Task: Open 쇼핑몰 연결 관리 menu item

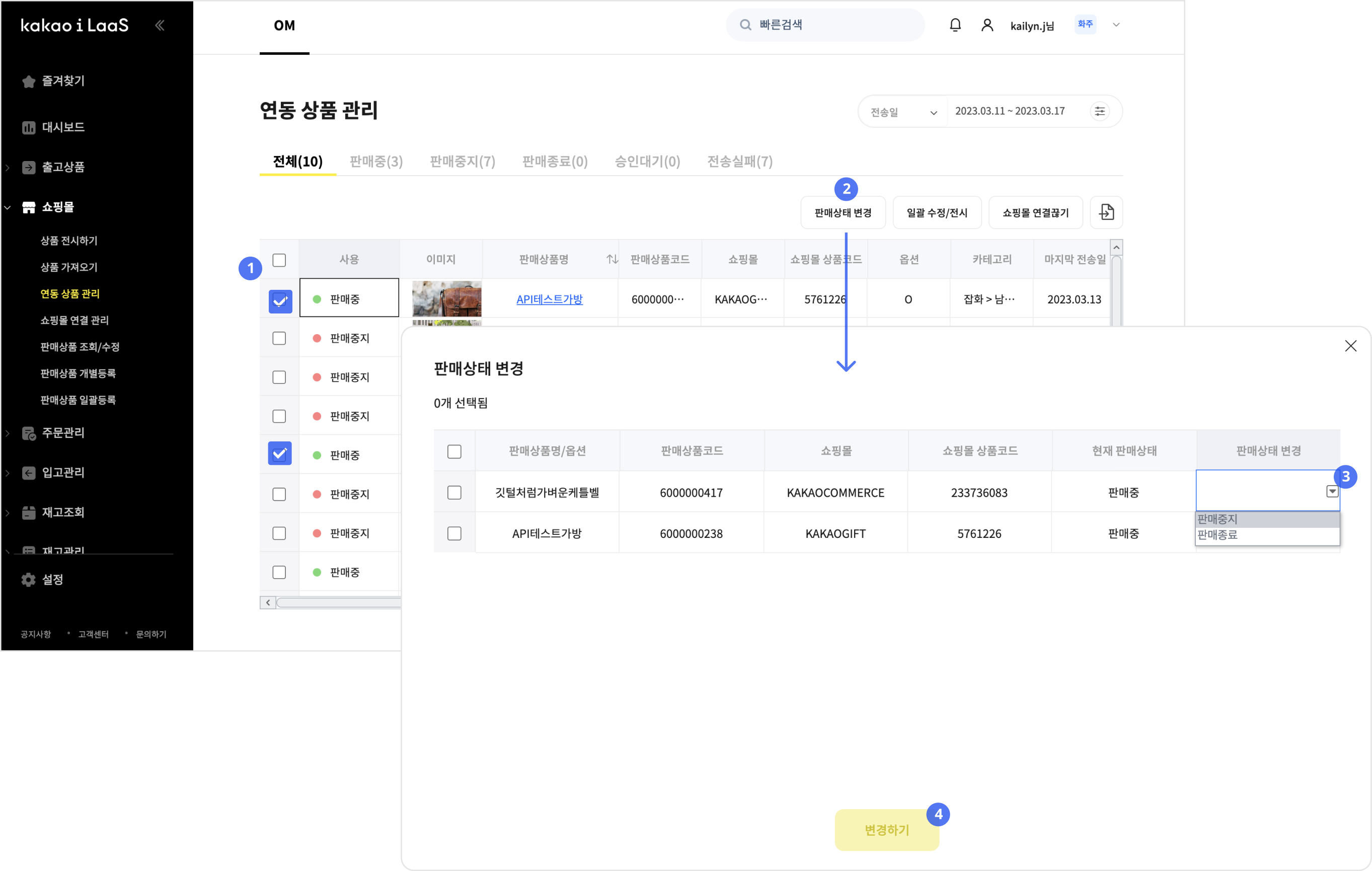Action: [74, 320]
